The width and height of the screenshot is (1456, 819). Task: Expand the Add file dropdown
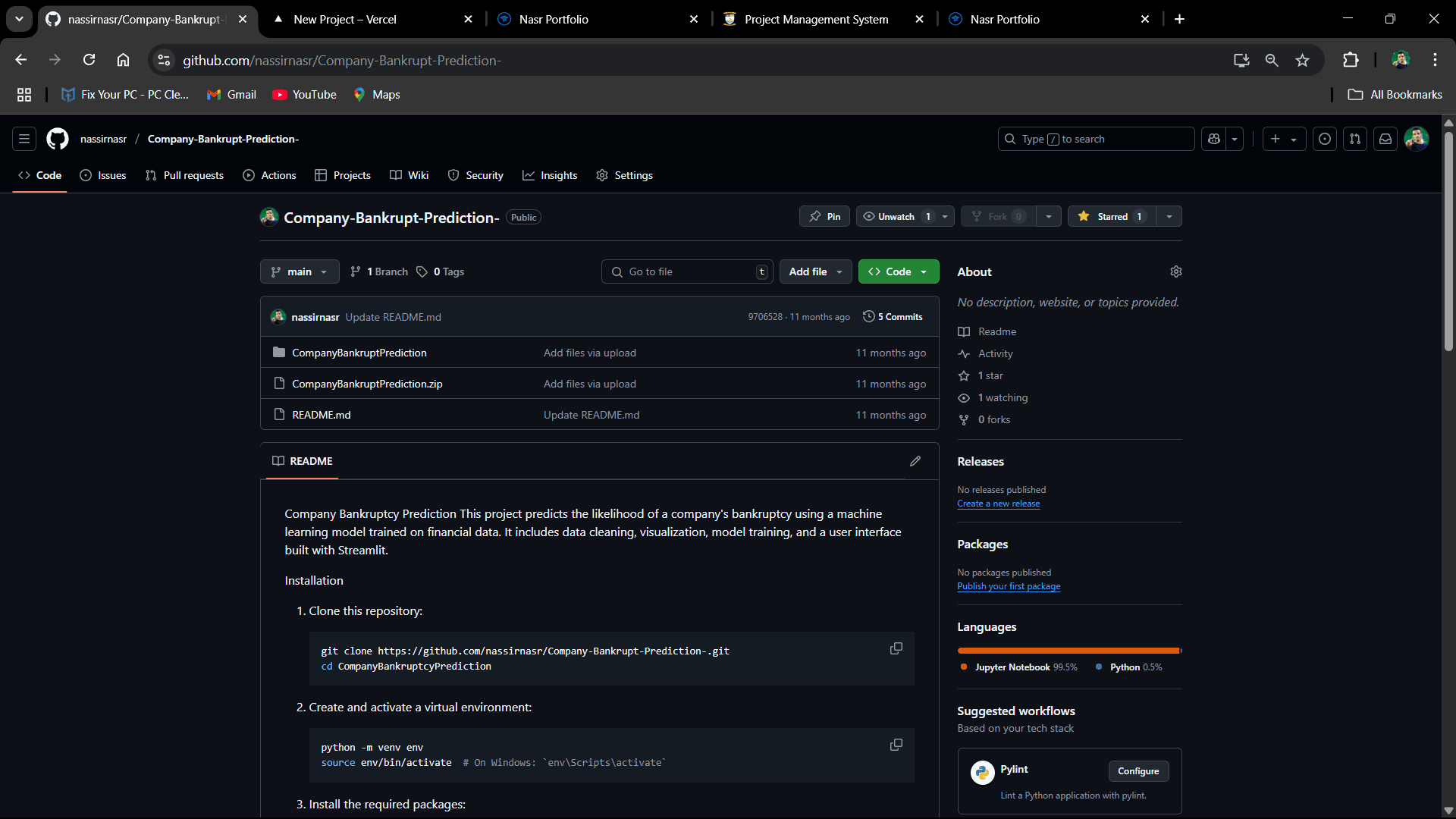click(x=815, y=271)
